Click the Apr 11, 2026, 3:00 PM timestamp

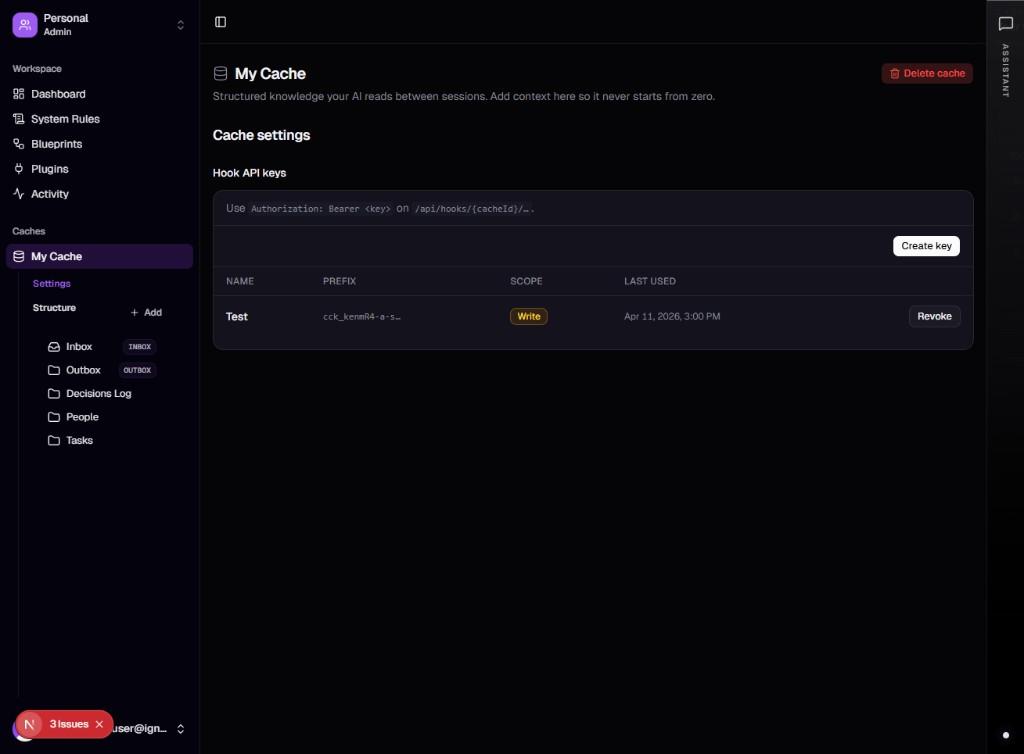tap(672, 317)
